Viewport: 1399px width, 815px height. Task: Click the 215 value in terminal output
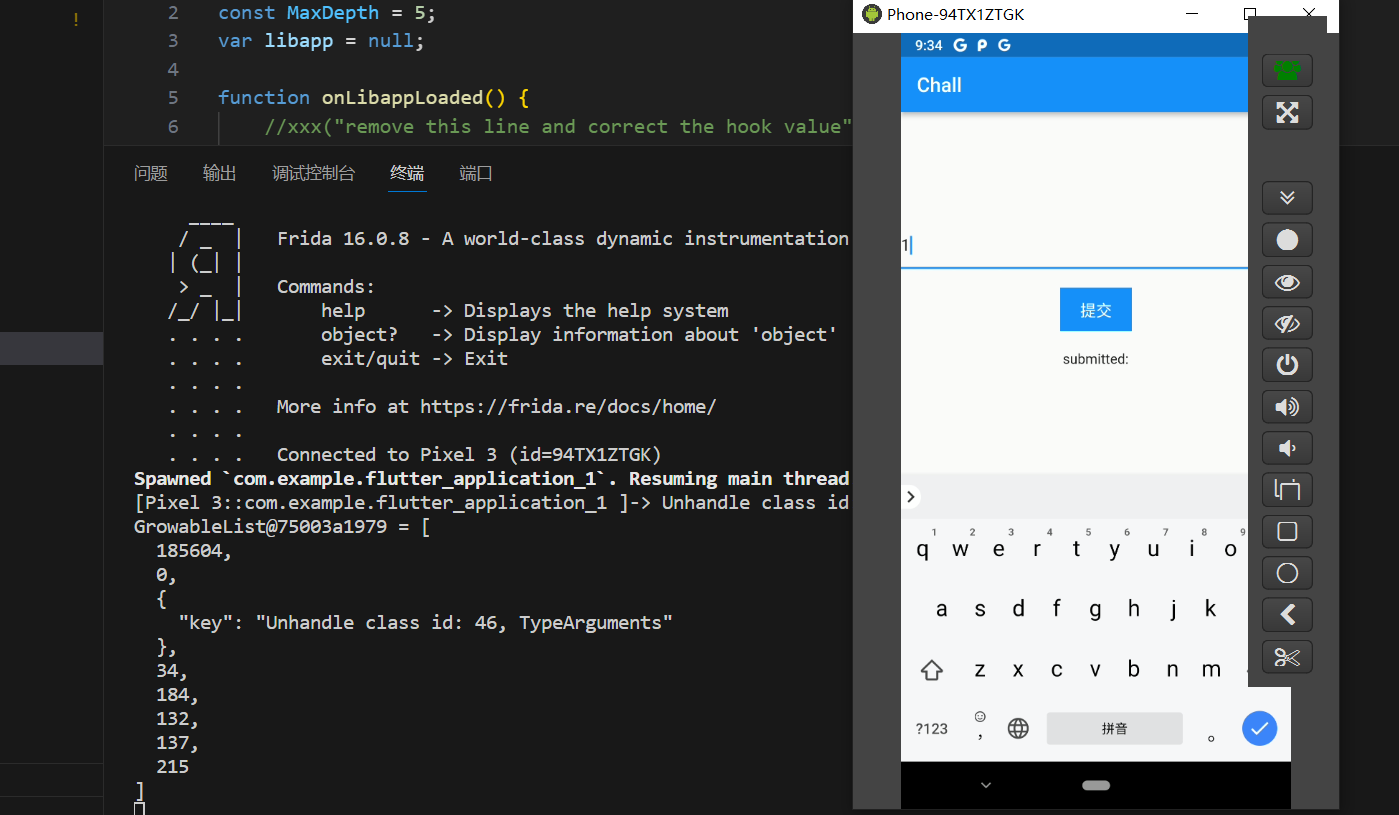point(172,767)
